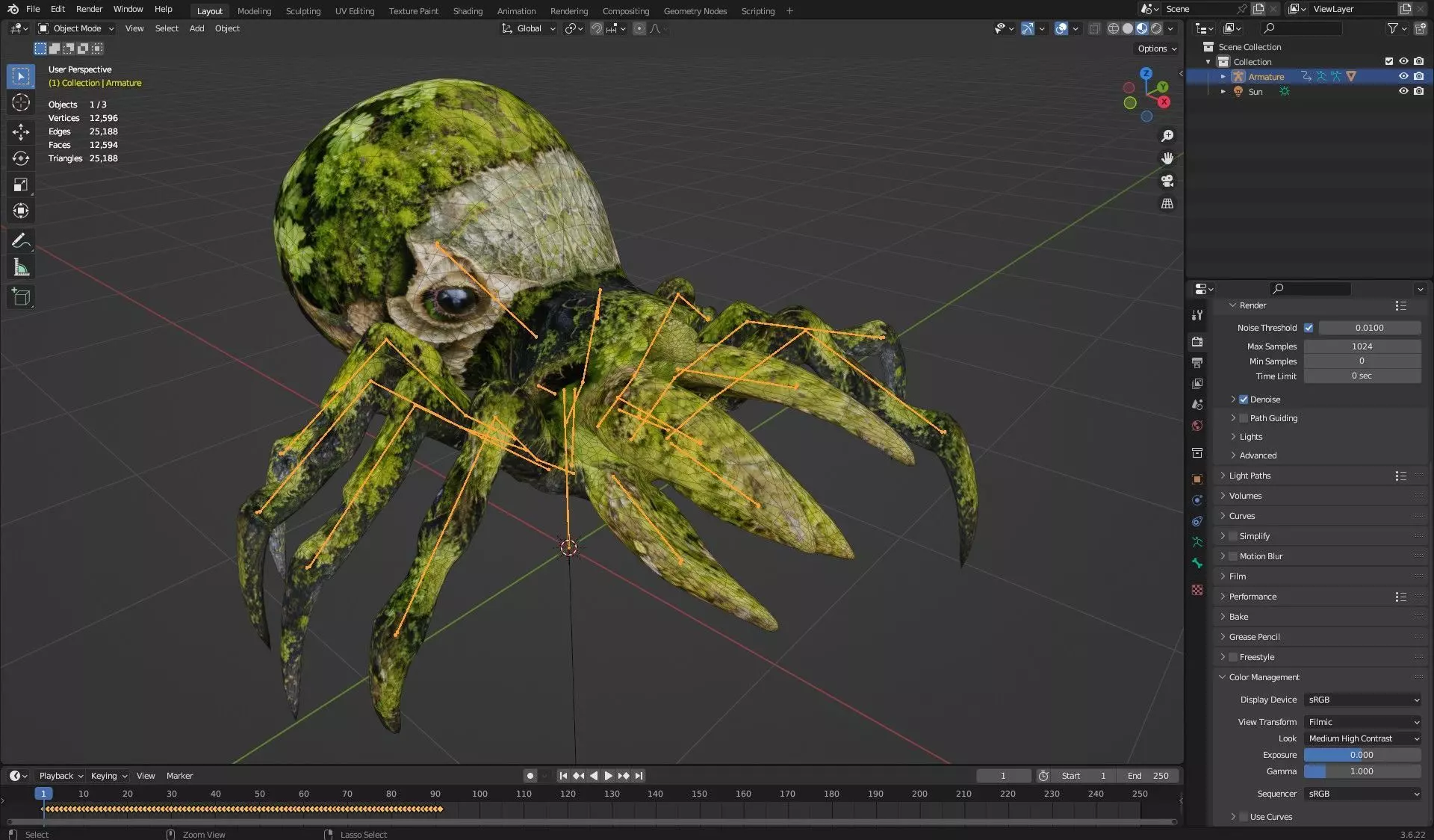Switch perspective/orthographic grid icon
The image size is (1434, 840).
tap(1167, 203)
